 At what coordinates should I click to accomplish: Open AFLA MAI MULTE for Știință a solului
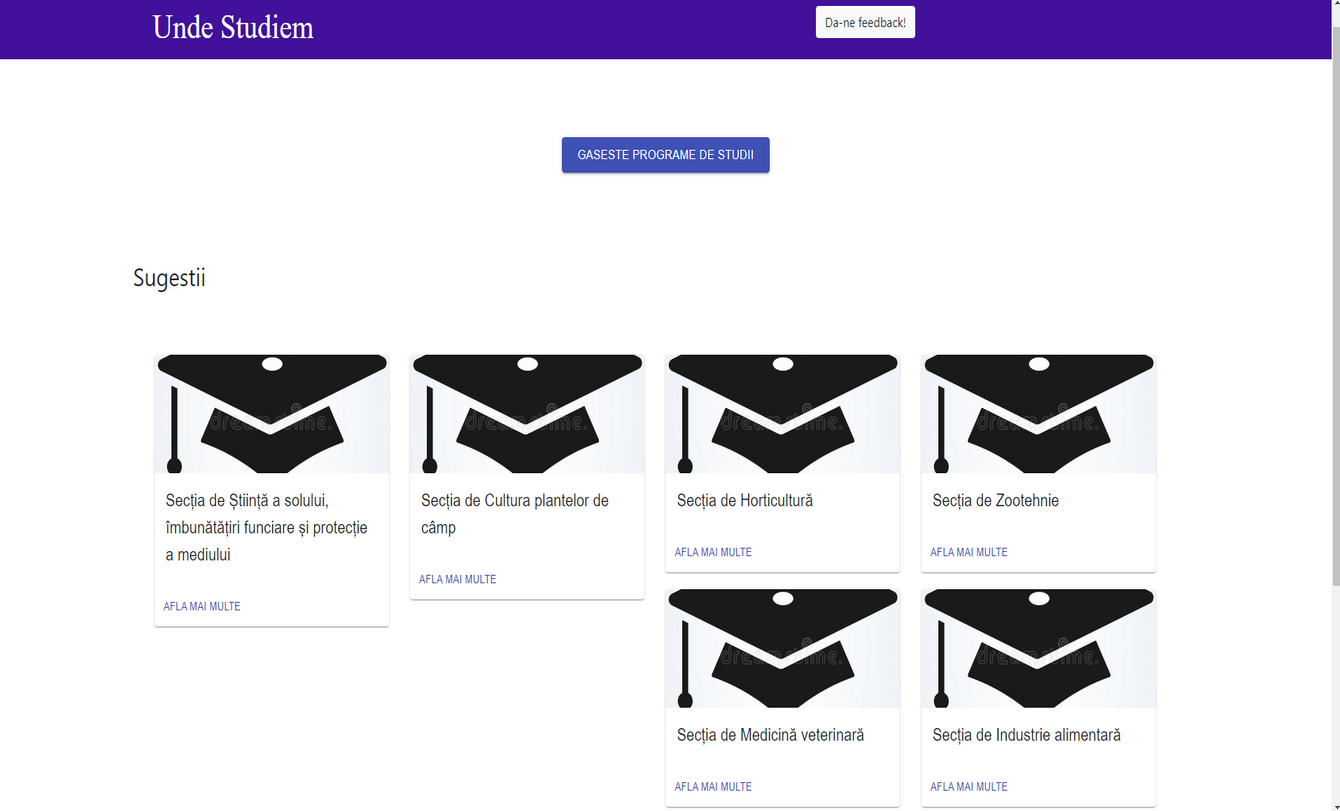(x=202, y=606)
